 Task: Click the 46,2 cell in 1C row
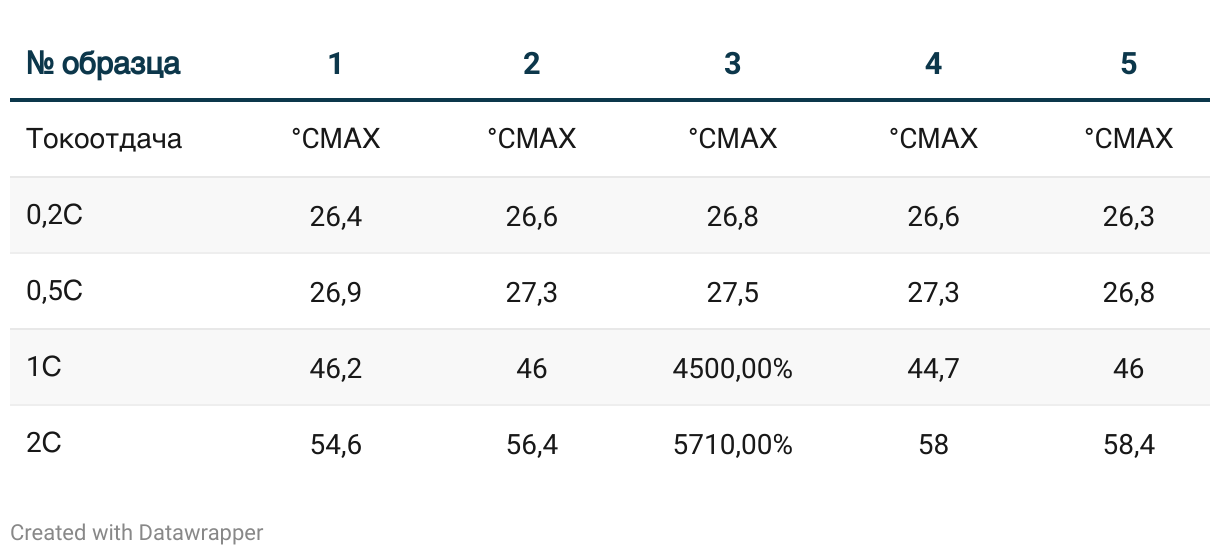(x=335, y=369)
